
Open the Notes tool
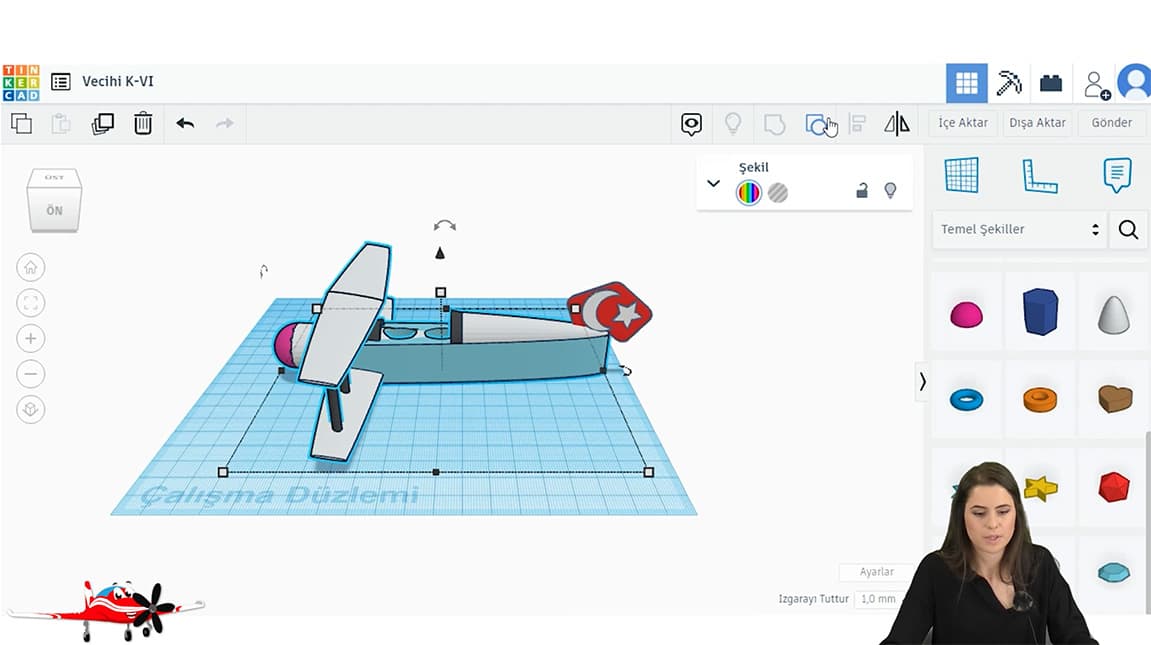click(x=1117, y=175)
